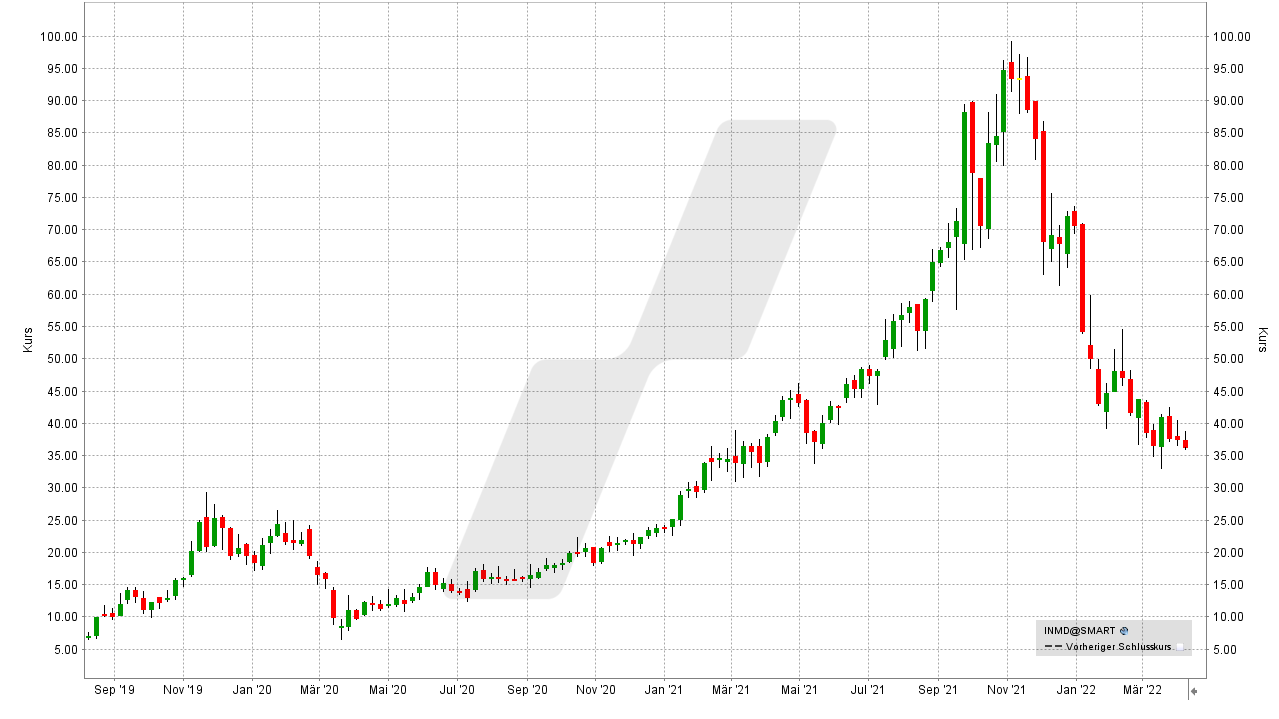
Task: Click 100.00 on the right price axis
Action: click(1231, 37)
